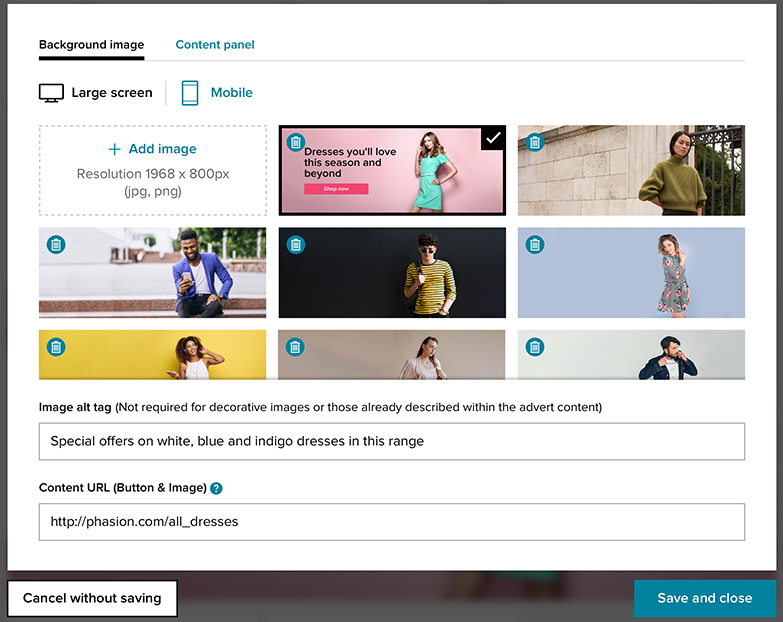Delete the floral dress woman image
Image resolution: width=783 pixels, height=622 pixels.
[x=535, y=245]
